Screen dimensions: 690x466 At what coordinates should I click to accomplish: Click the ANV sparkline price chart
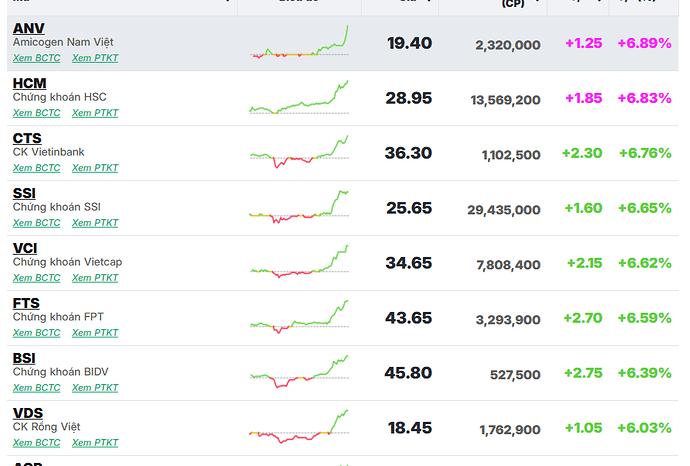(x=299, y=45)
